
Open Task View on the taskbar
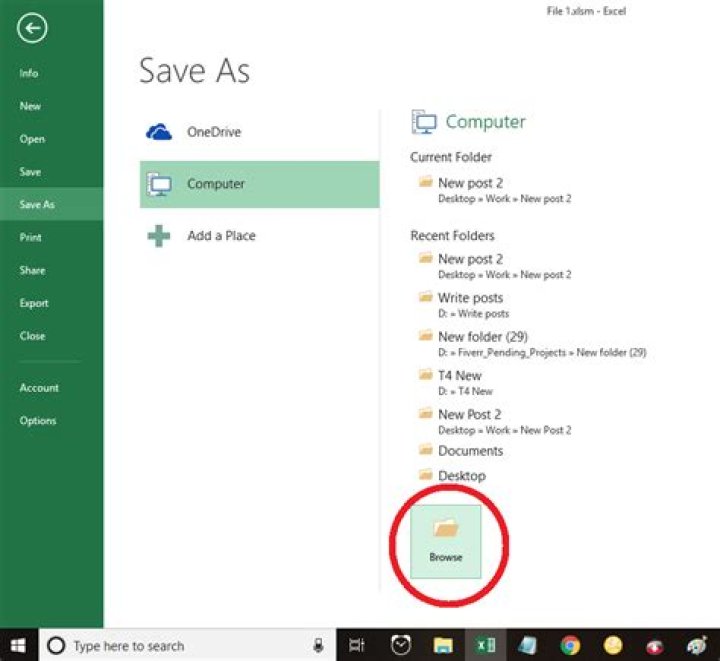357,645
